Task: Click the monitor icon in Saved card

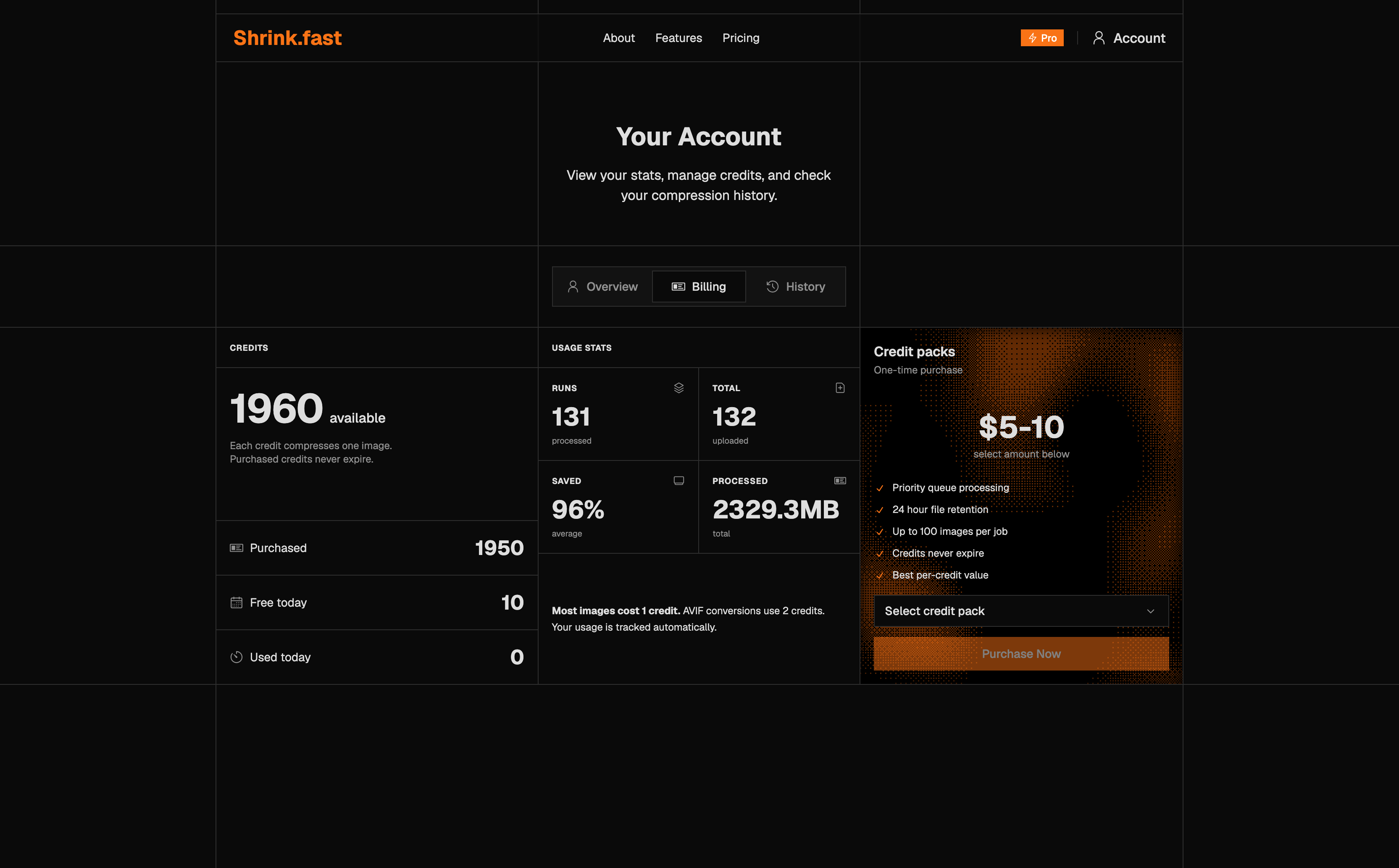Action: (x=678, y=481)
